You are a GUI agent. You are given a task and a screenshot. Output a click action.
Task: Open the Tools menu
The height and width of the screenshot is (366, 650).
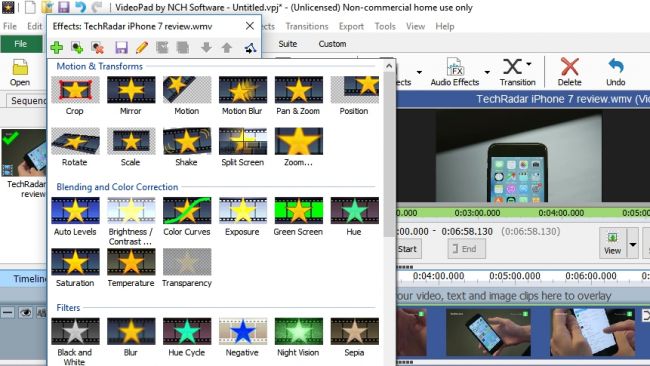coord(385,27)
